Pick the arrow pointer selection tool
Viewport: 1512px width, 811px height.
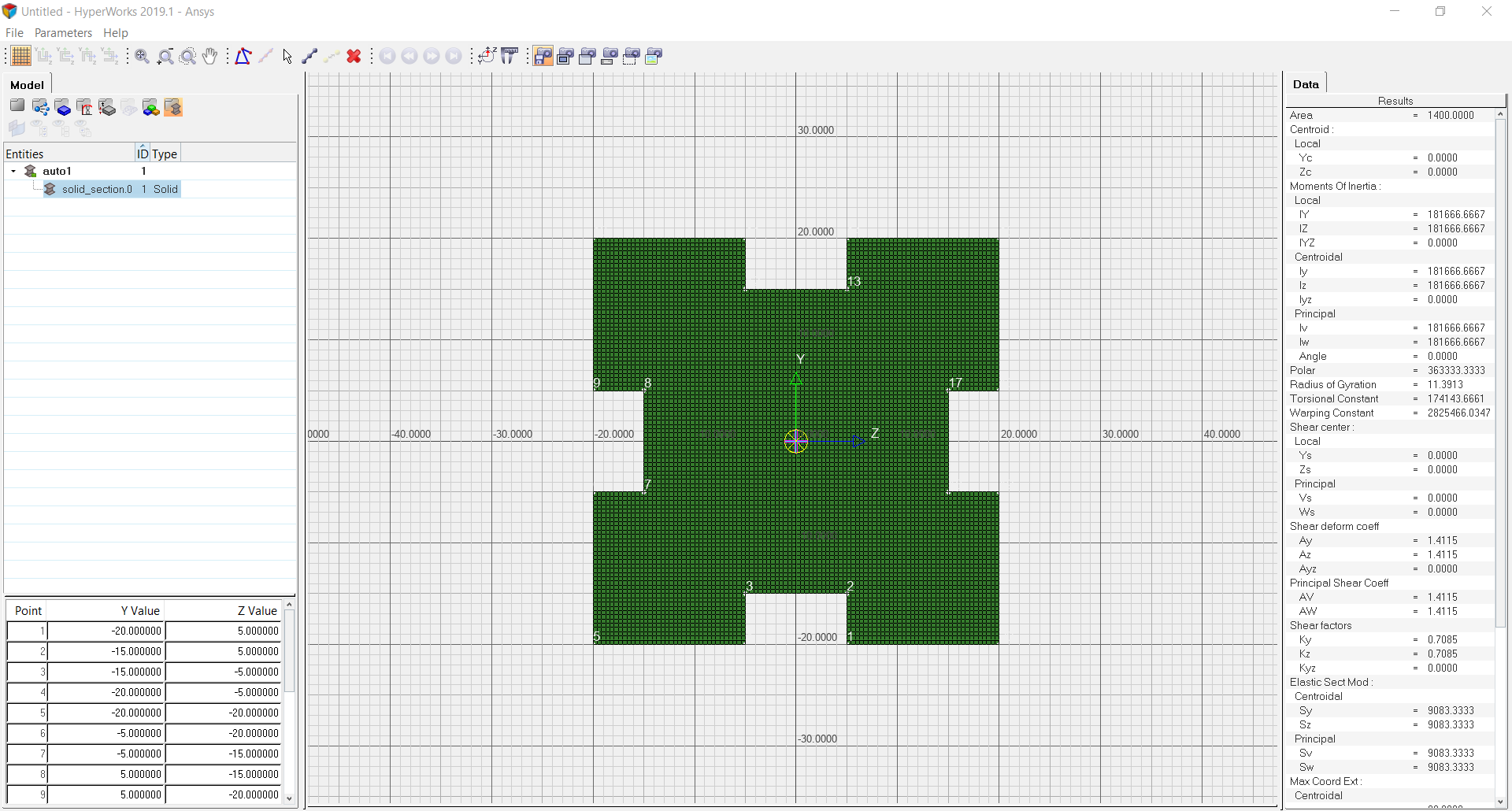(x=287, y=56)
